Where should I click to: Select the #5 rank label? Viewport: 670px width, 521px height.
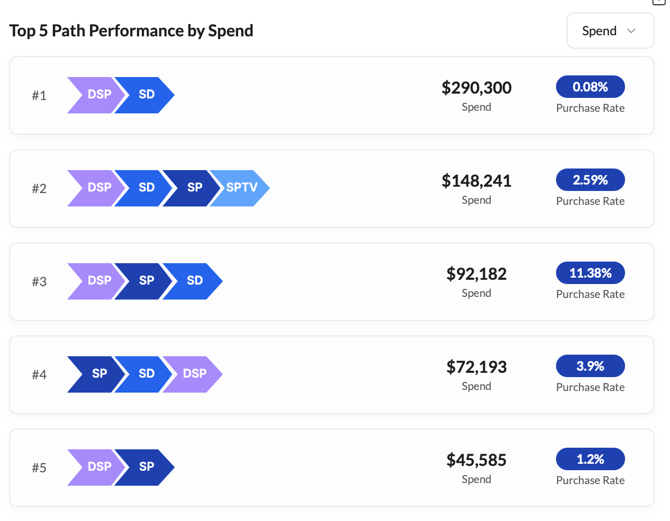(39, 468)
